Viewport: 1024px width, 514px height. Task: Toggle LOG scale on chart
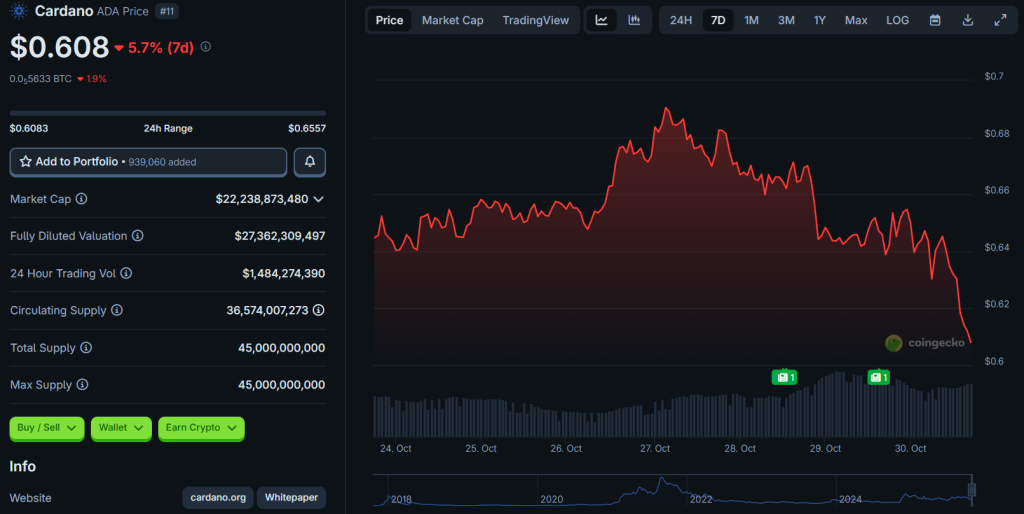(897, 20)
